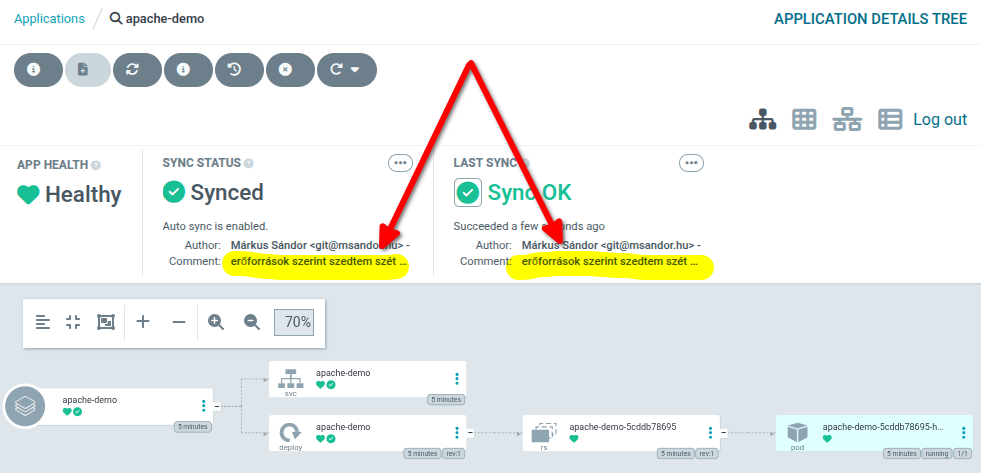
Task: Switch to the network view icon
Action: tap(847, 119)
